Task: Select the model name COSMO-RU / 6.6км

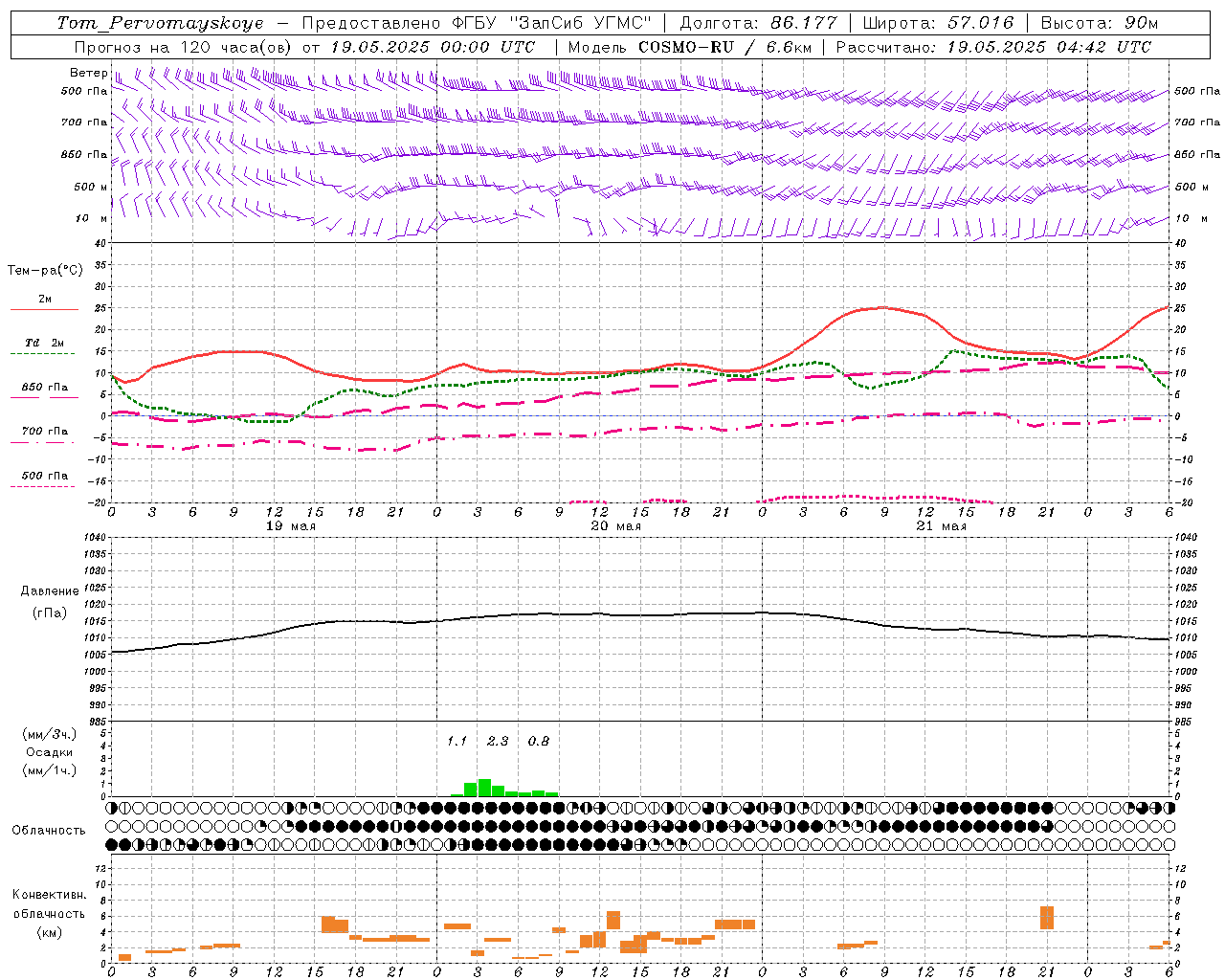Action: [x=725, y=47]
